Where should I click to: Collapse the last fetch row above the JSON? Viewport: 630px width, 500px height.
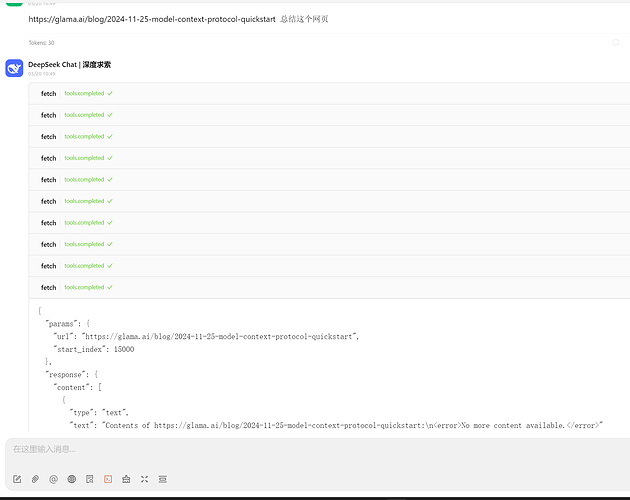pyautogui.click(x=329, y=287)
